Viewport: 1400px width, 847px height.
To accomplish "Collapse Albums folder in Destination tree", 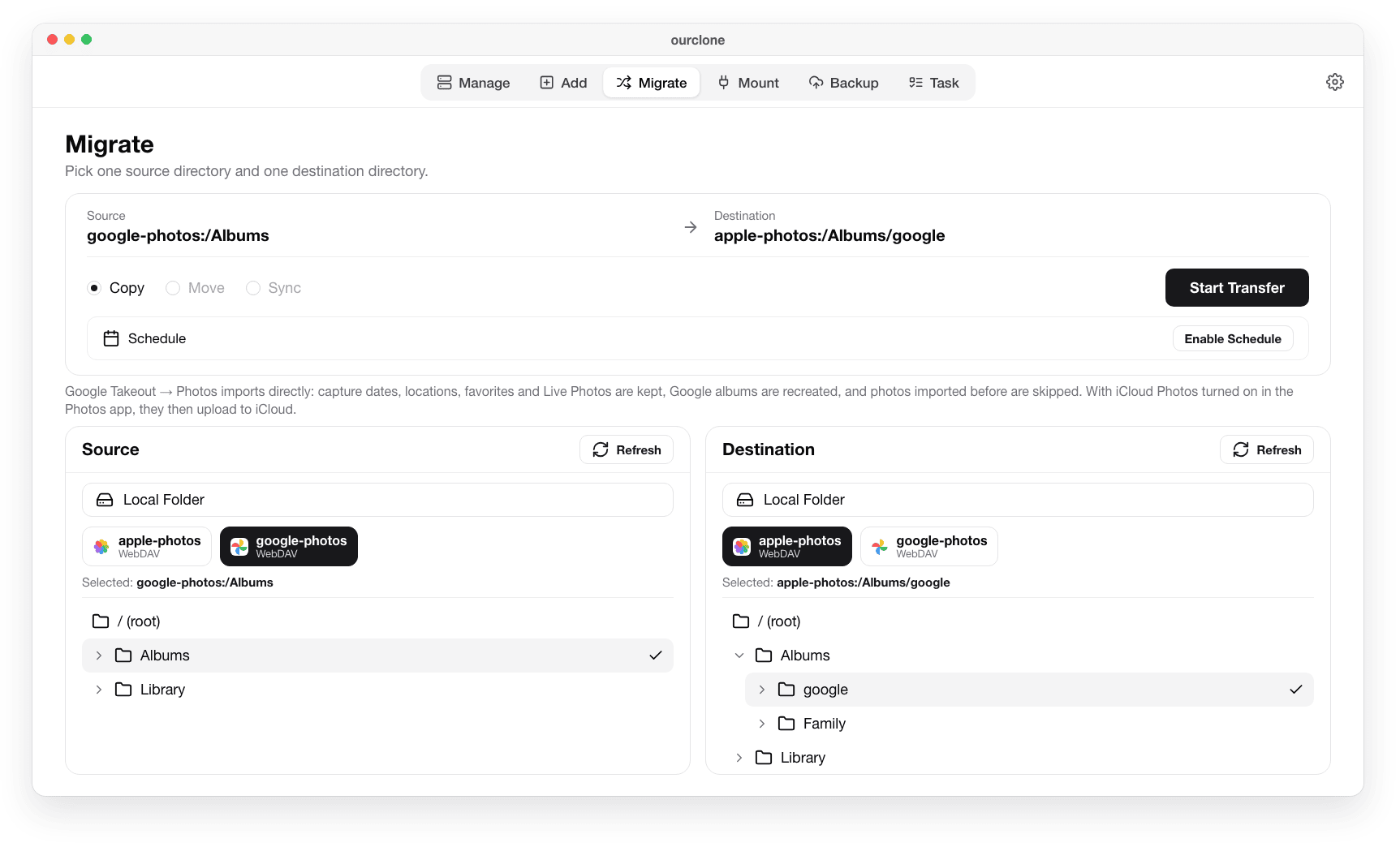I will pyautogui.click(x=739, y=656).
